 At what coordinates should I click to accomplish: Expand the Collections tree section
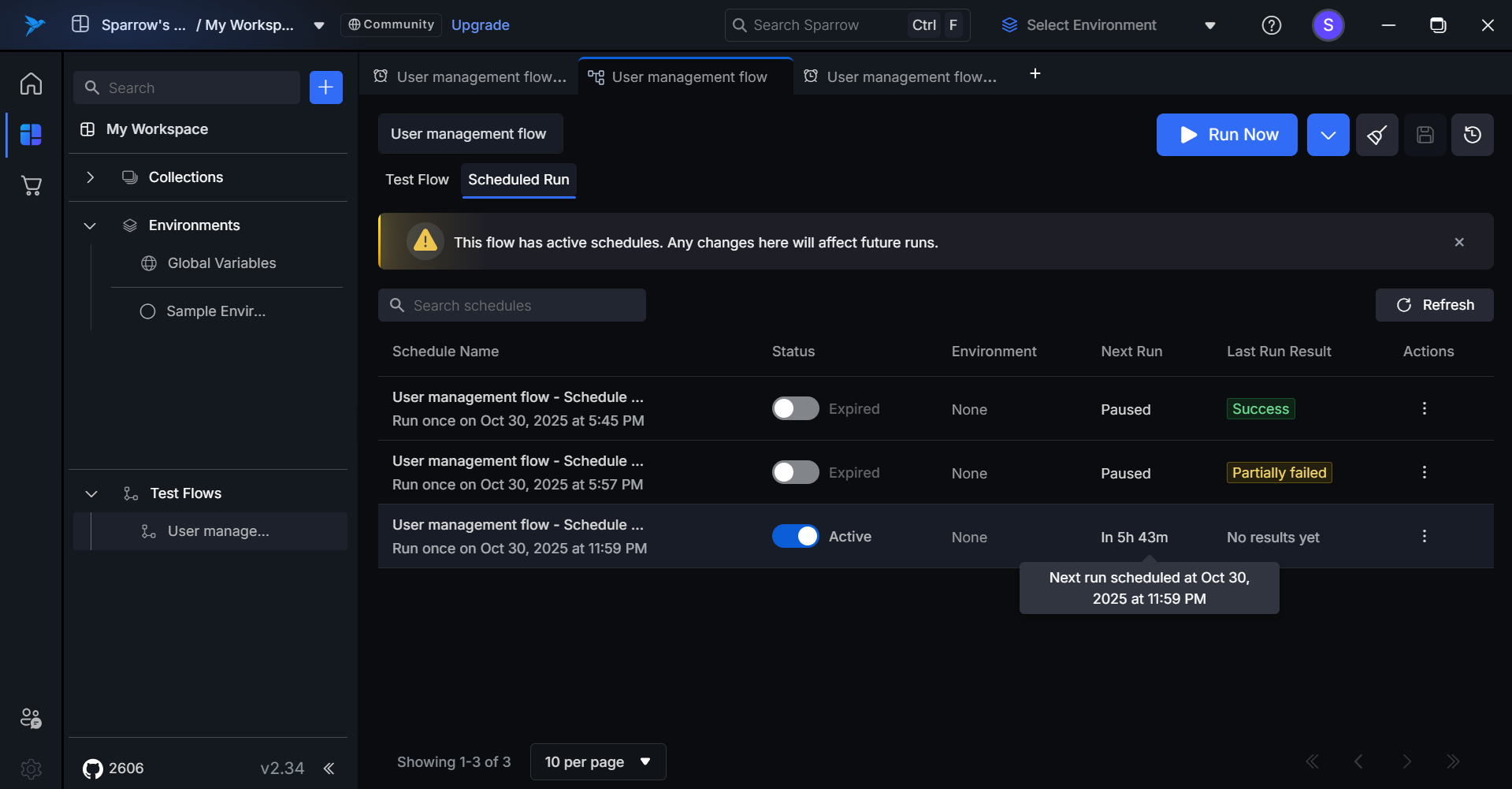[x=91, y=177]
